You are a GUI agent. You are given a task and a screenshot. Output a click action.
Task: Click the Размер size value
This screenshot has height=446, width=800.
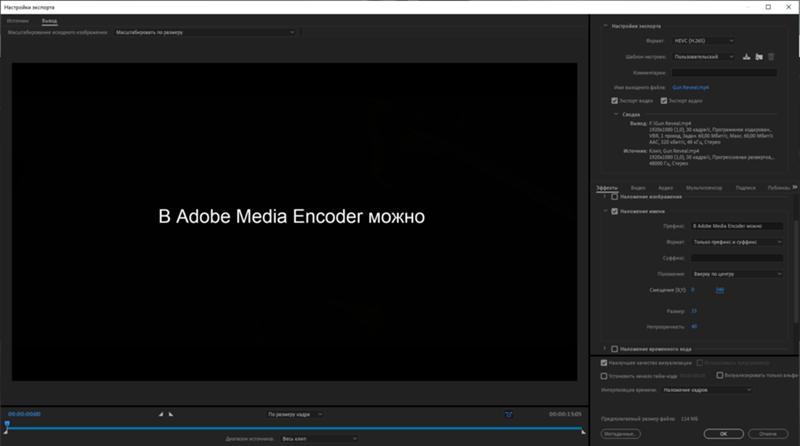pyautogui.click(x=694, y=311)
